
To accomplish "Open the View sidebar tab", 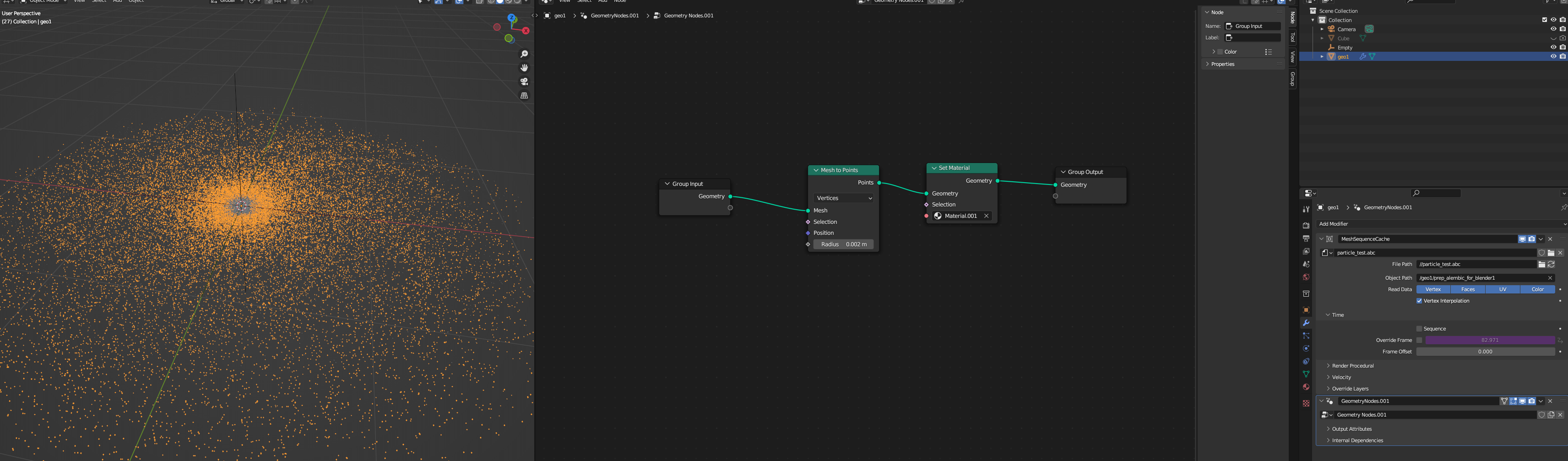I will tap(1293, 57).
